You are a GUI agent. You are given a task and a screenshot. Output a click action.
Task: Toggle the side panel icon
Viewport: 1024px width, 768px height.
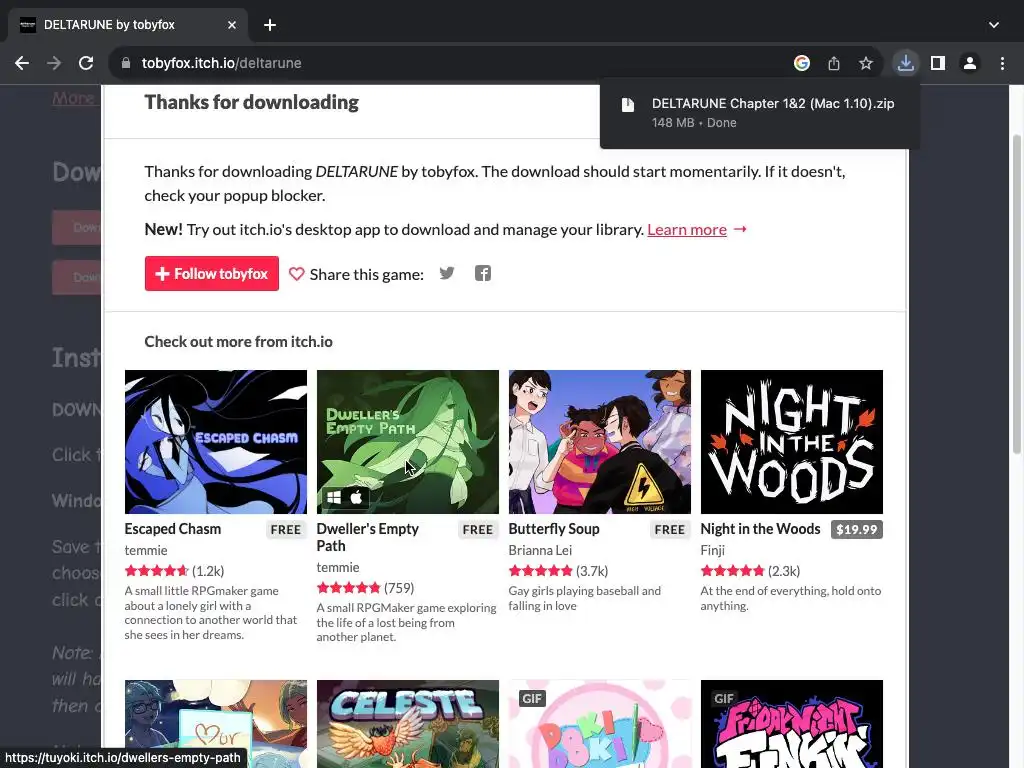[x=938, y=63]
